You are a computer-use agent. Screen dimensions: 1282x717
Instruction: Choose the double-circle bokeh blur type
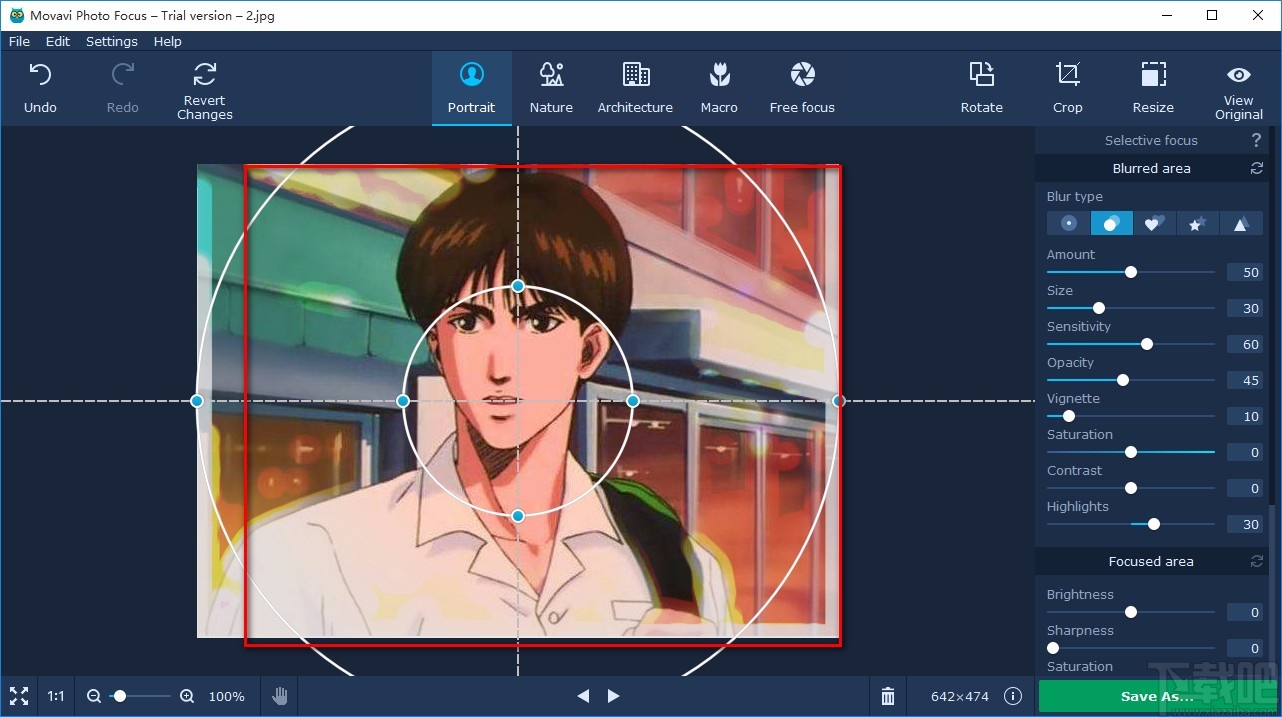(1111, 223)
